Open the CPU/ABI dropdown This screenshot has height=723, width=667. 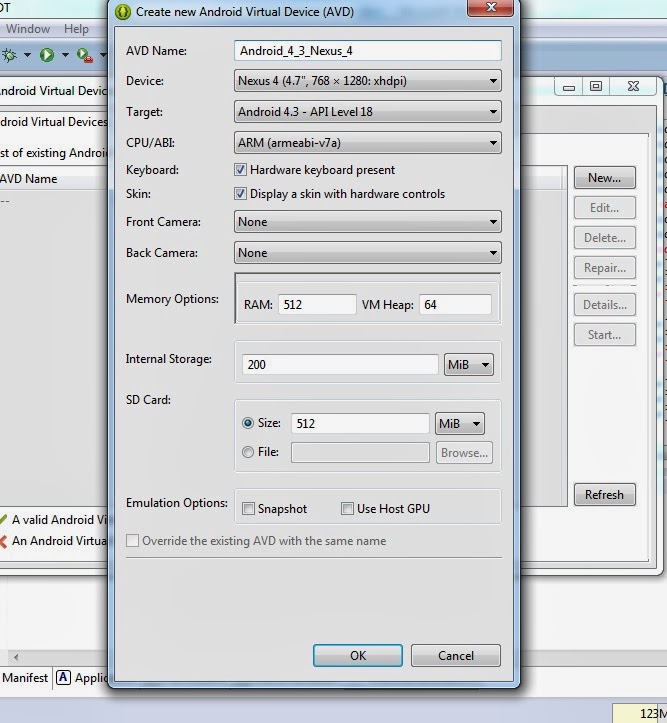tap(368, 142)
